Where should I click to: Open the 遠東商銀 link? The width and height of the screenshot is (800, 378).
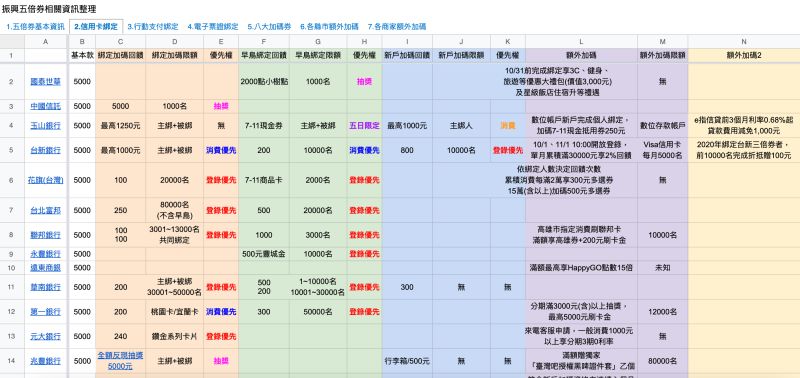click(x=45, y=268)
